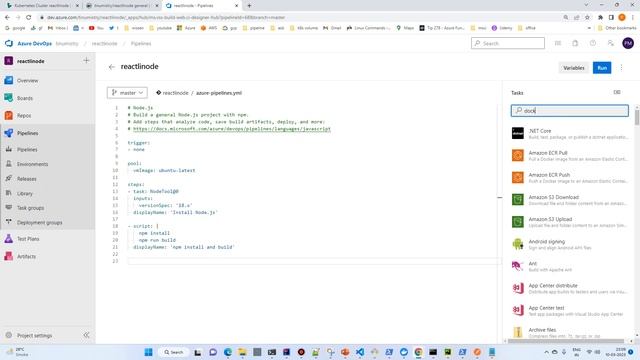Viewport: 640px width, 360px height.
Task: Open Releases in the sidebar
Action: [x=27, y=179]
